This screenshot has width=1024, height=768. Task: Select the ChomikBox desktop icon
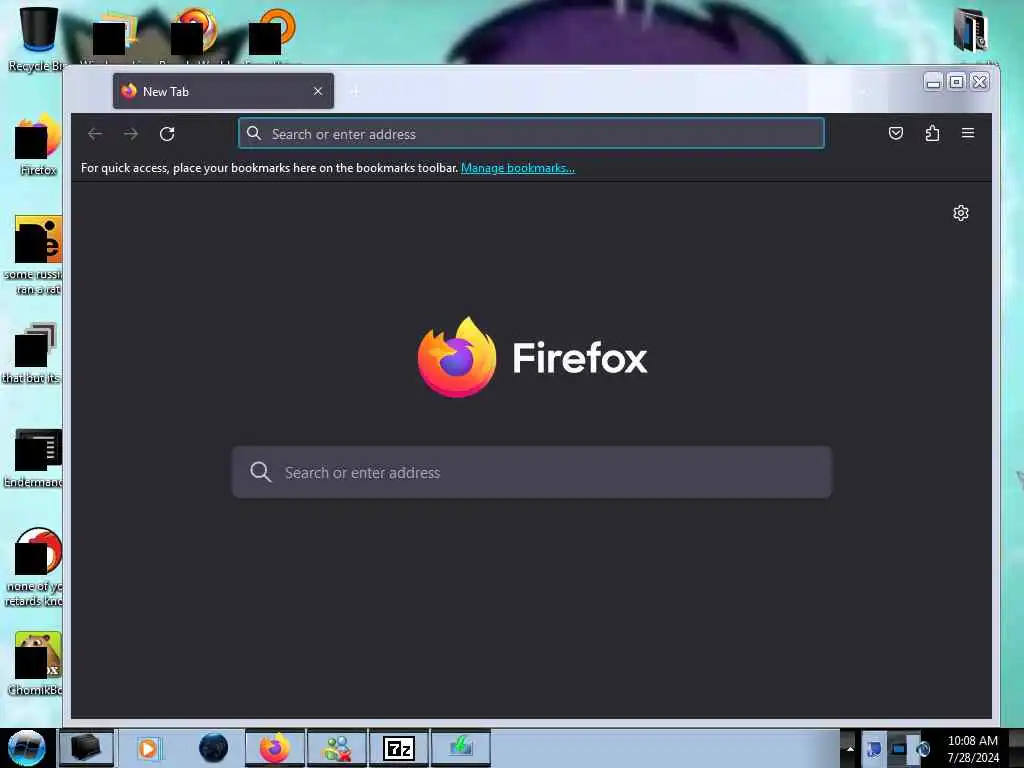(x=37, y=664)
